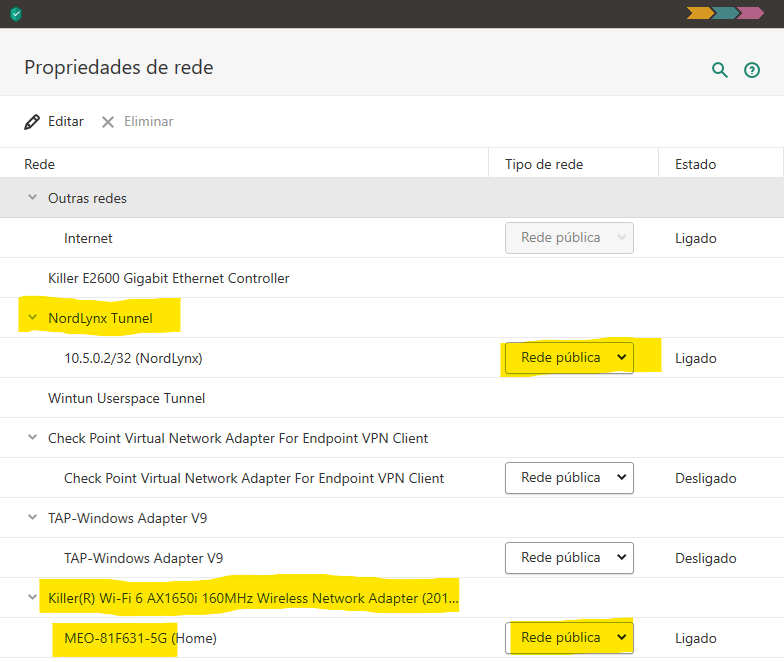The image size is (784, 662).
Task: Collapse the Killer Wi-Fi 6 adapter group
Action: pyautogui.click(x=32, y=598)
